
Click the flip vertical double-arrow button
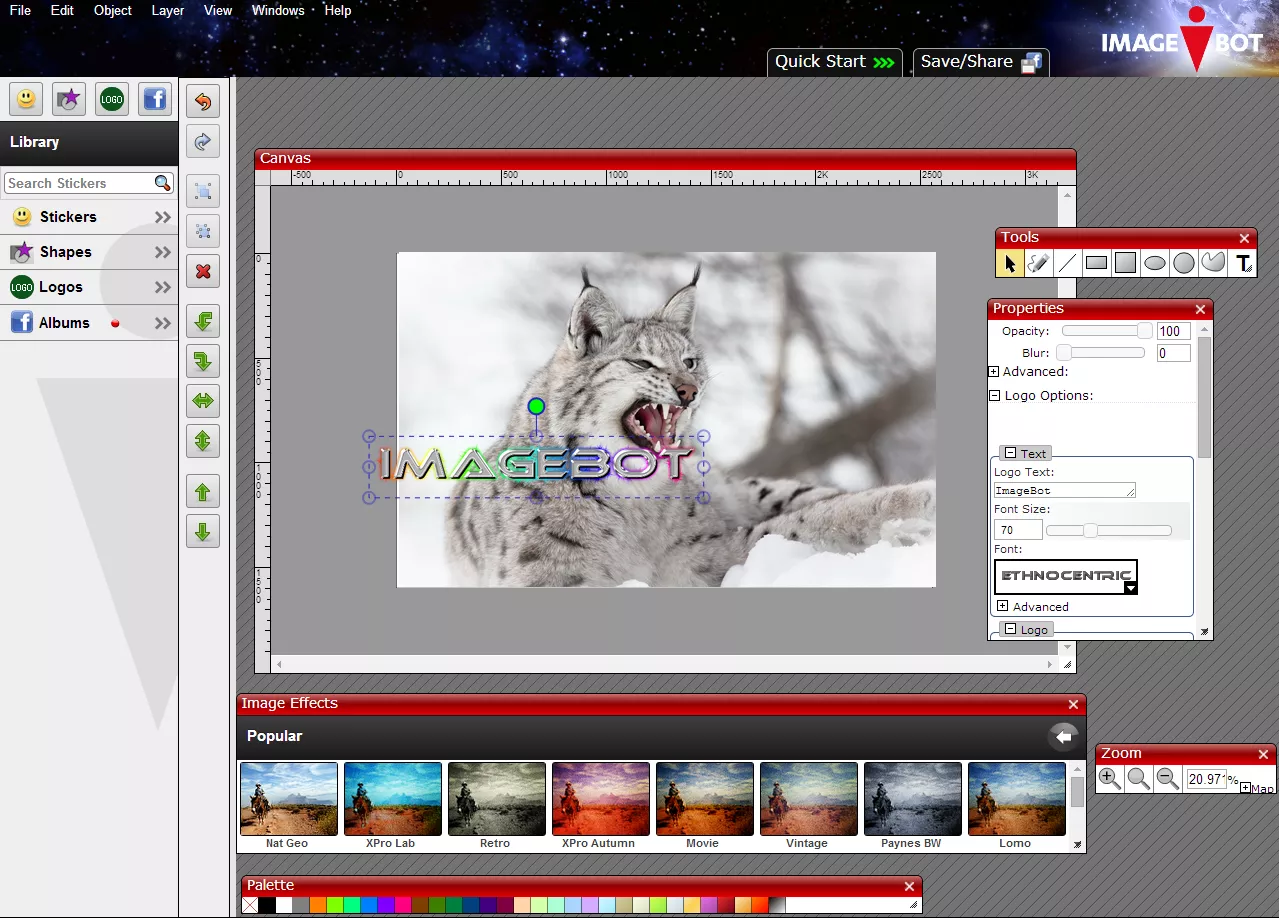[x=203, y=440]
